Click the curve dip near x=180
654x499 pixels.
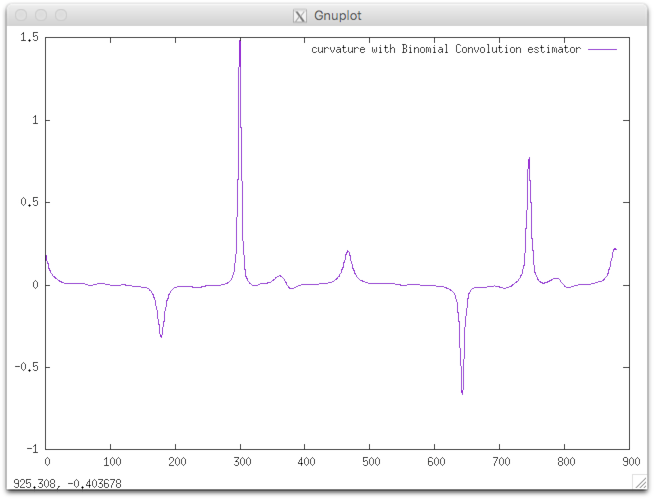click(x=161, y=336)
